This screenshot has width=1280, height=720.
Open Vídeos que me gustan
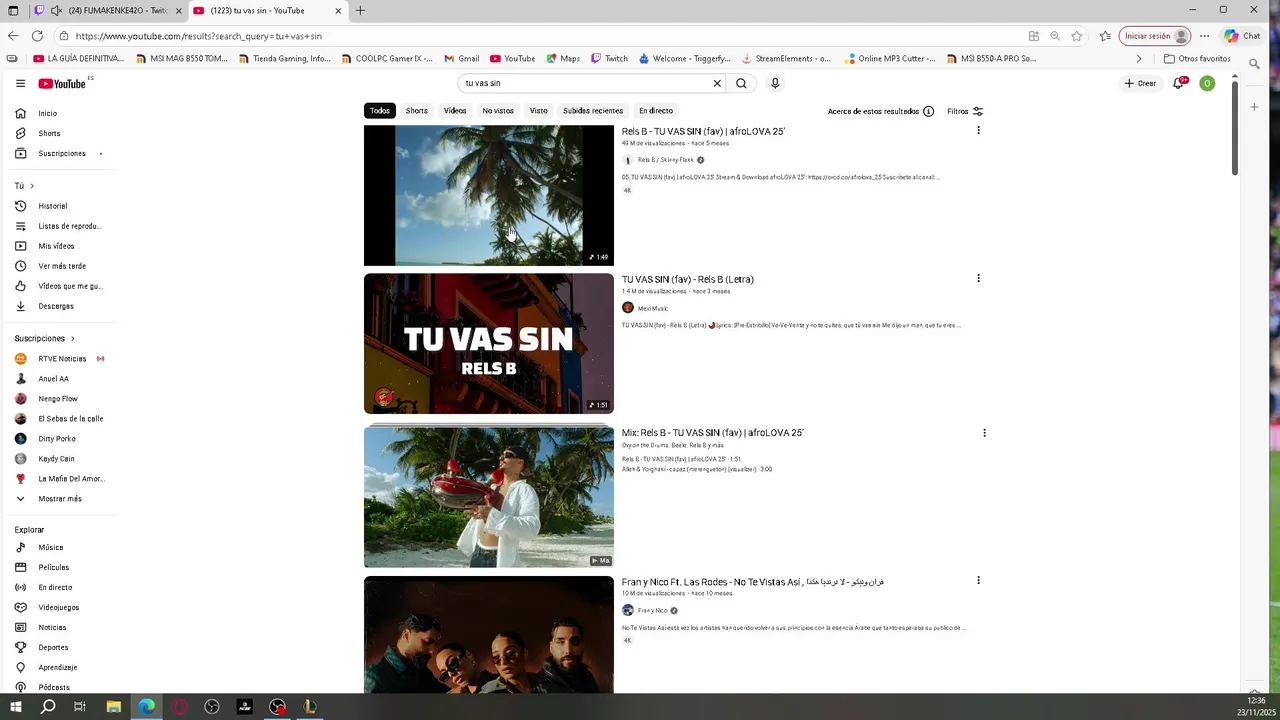point(58,286)
